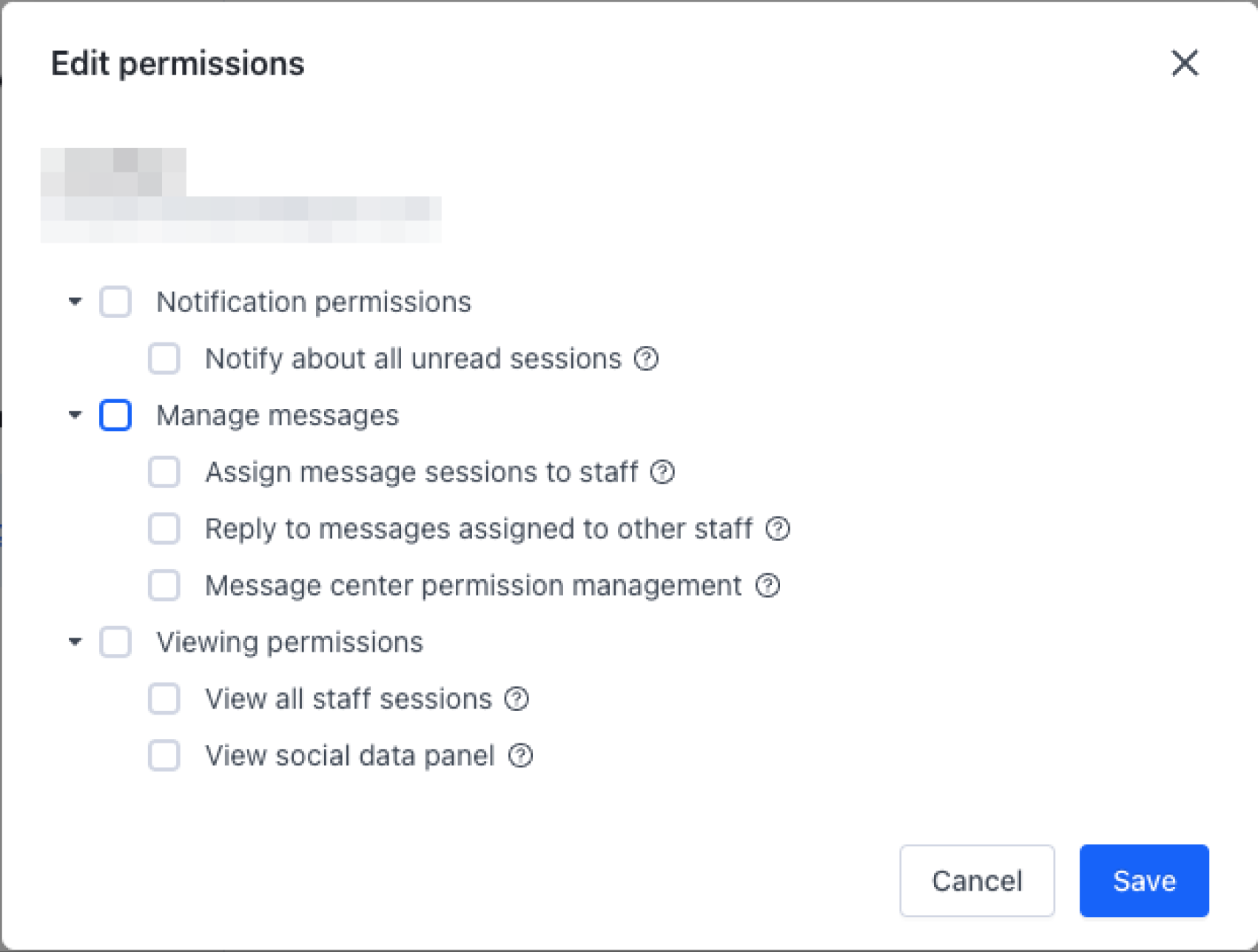Check Message center permission management

click(164, 586)
